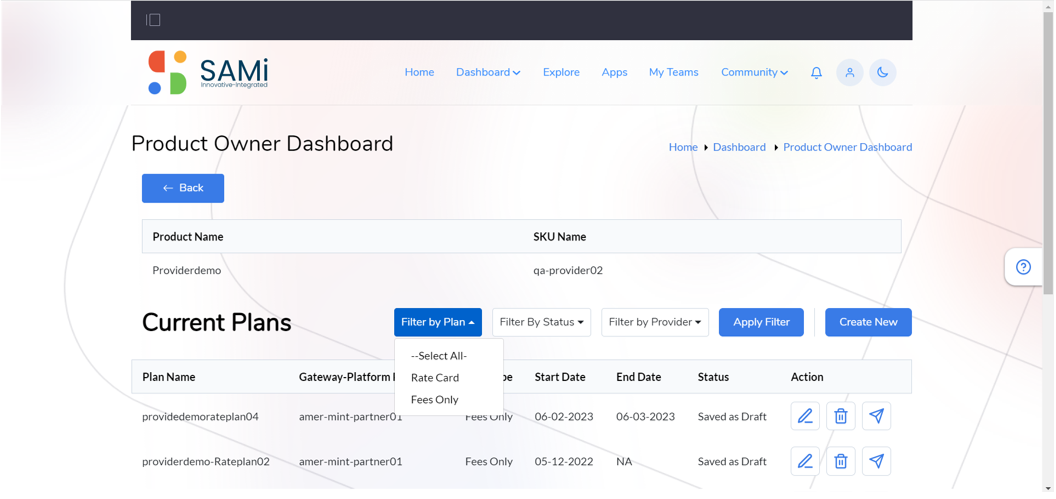Click the Action column header
The image size is (1056, 499).
[x=807, y=377]
